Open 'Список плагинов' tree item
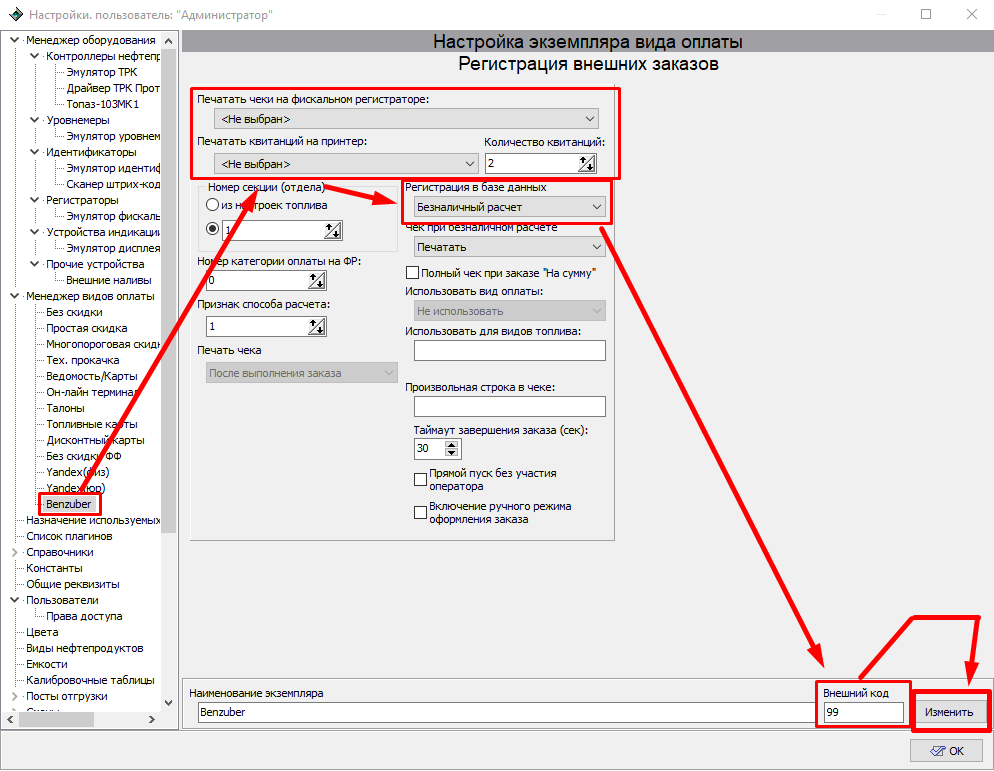Viewport: 994px width, 771px height. tap(69, 536)
